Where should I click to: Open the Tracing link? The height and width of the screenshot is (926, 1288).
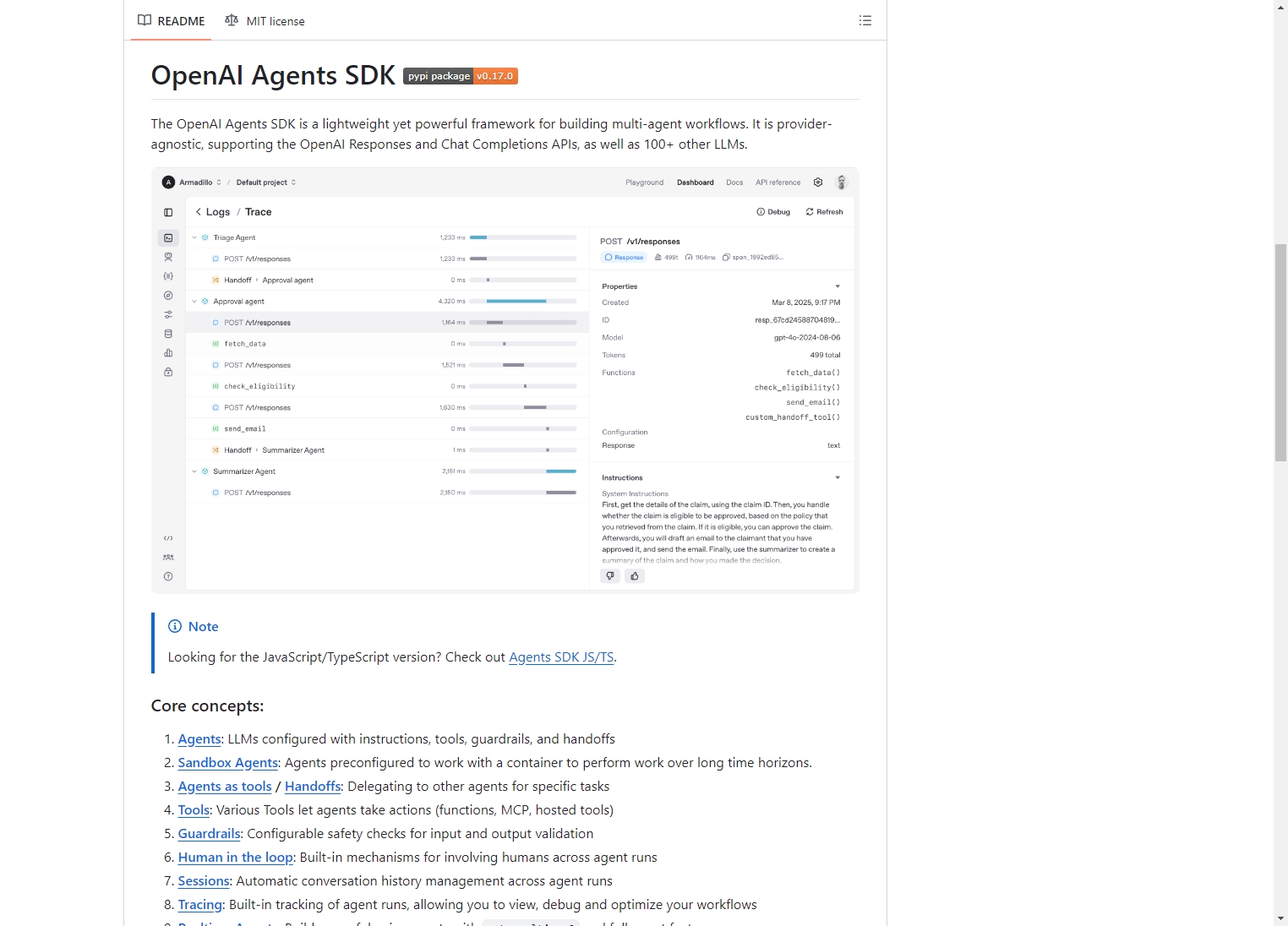click(x=199, y=905)
